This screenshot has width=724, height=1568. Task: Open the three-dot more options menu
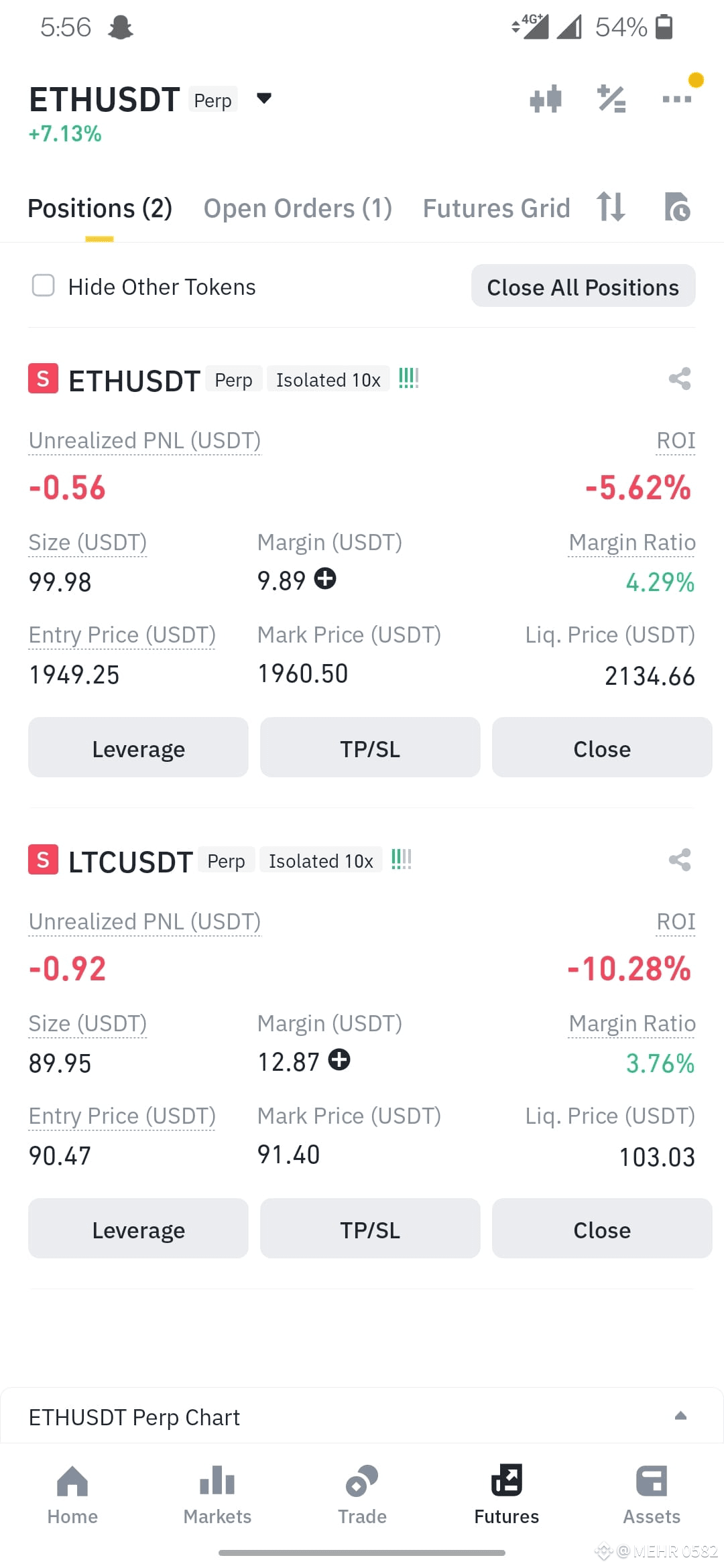(x=676, y=99)
